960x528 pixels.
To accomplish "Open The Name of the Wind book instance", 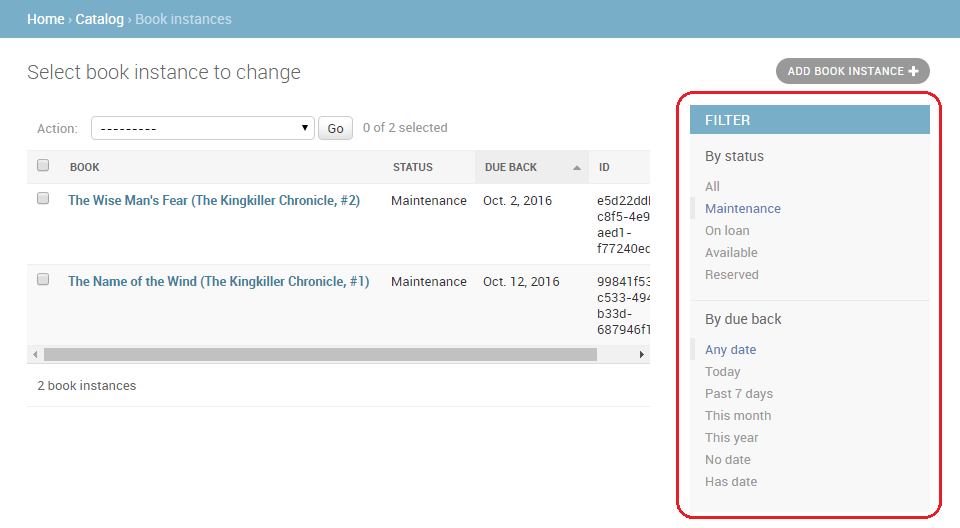I will point(218,281).
